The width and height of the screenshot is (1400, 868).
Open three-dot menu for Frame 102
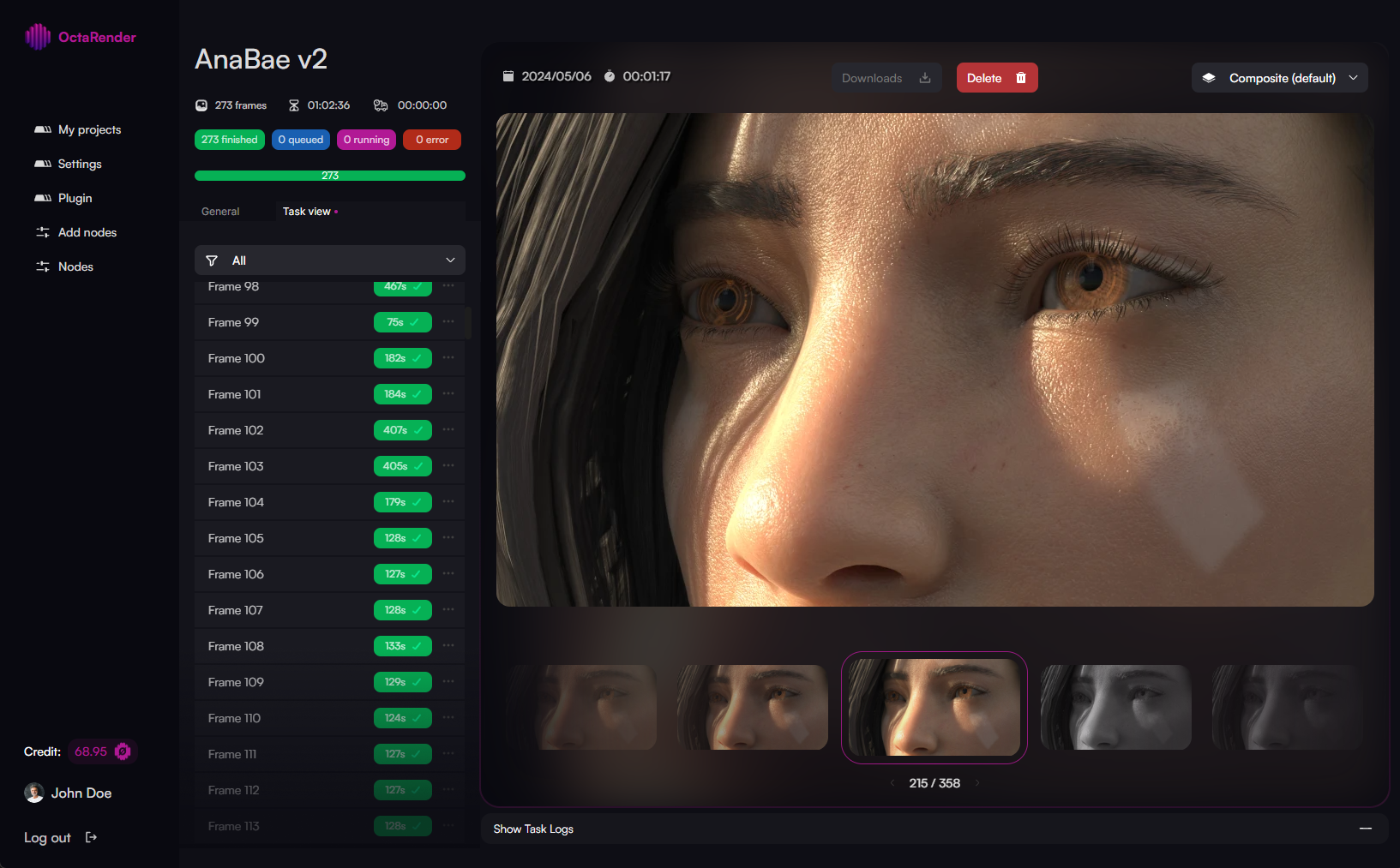448,430
